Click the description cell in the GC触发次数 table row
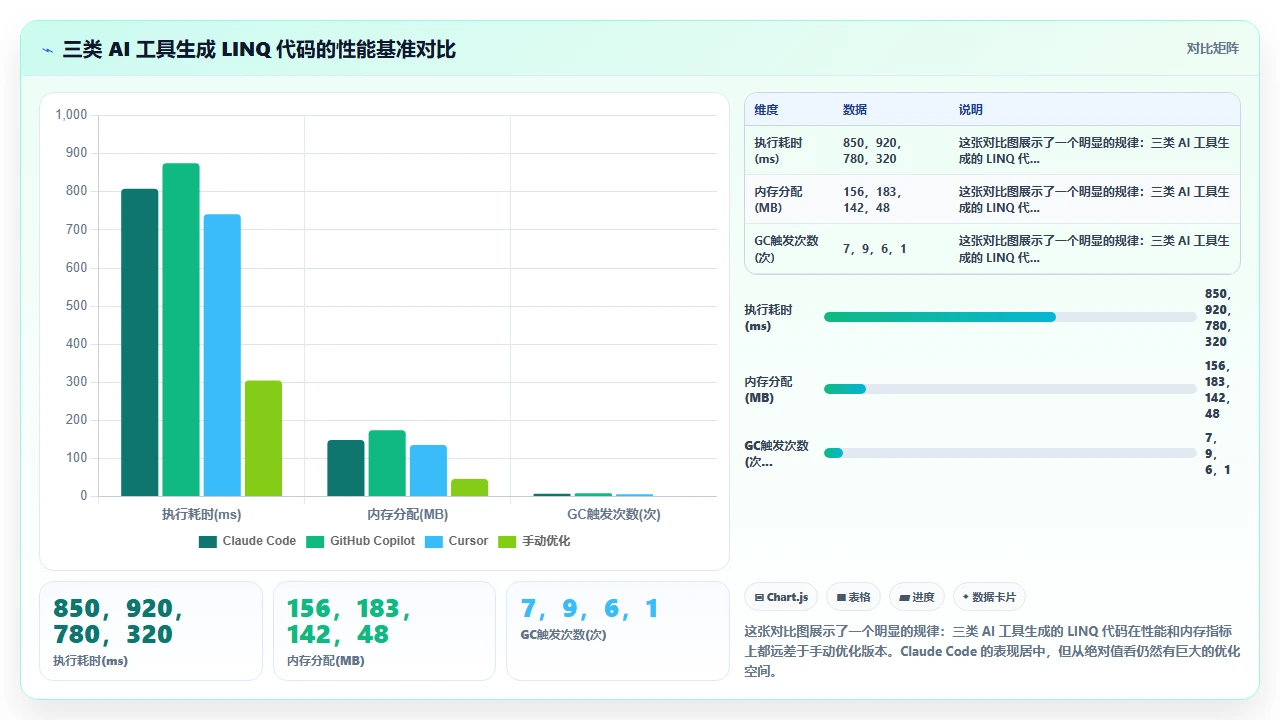This screenshot has height=720, width=1280. (1094, 249)
